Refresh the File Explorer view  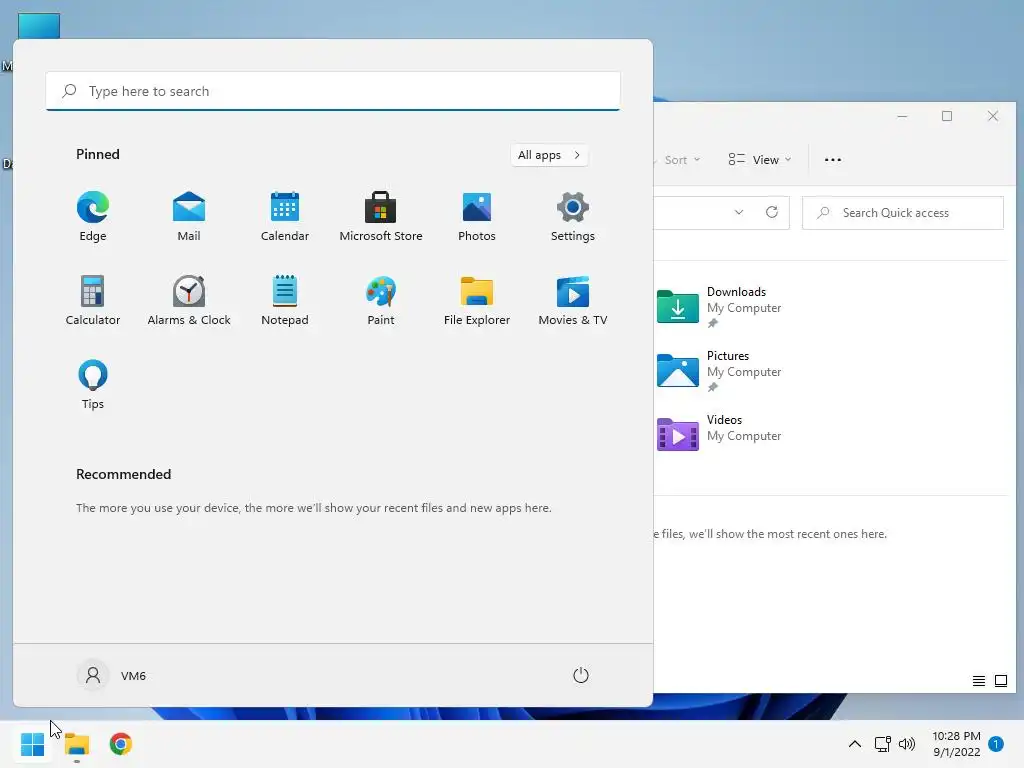pos(772,212)
